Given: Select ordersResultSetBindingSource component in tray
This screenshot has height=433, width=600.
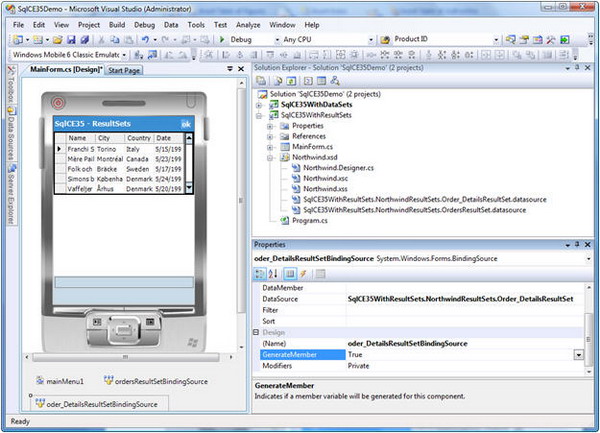Looking at the screenshot, I should pos(156,381).
